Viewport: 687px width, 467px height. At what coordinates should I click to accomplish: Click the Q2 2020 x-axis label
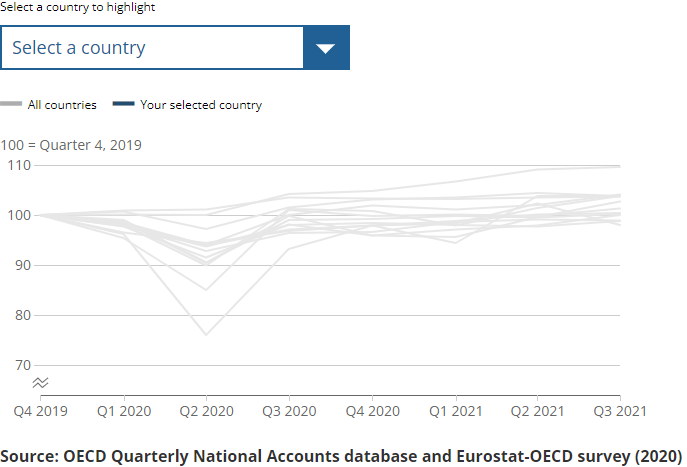pos(206,411)
